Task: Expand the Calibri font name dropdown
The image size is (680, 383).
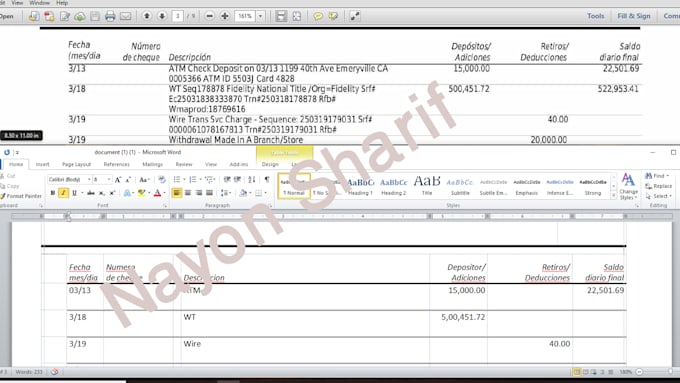Action: (x=89, y=179)
